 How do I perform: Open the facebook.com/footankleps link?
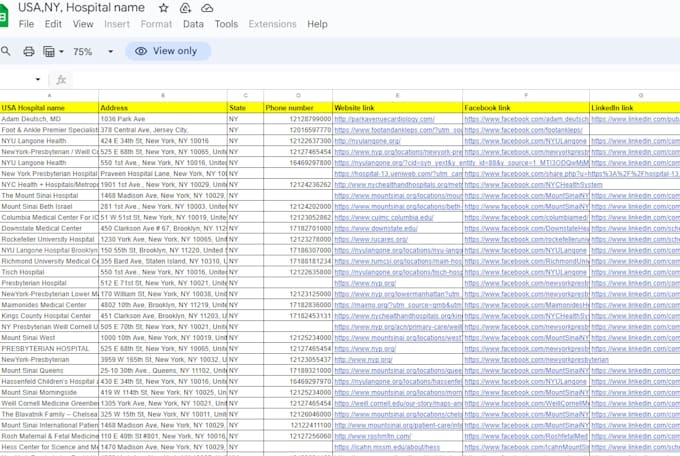tap(523, 130)
